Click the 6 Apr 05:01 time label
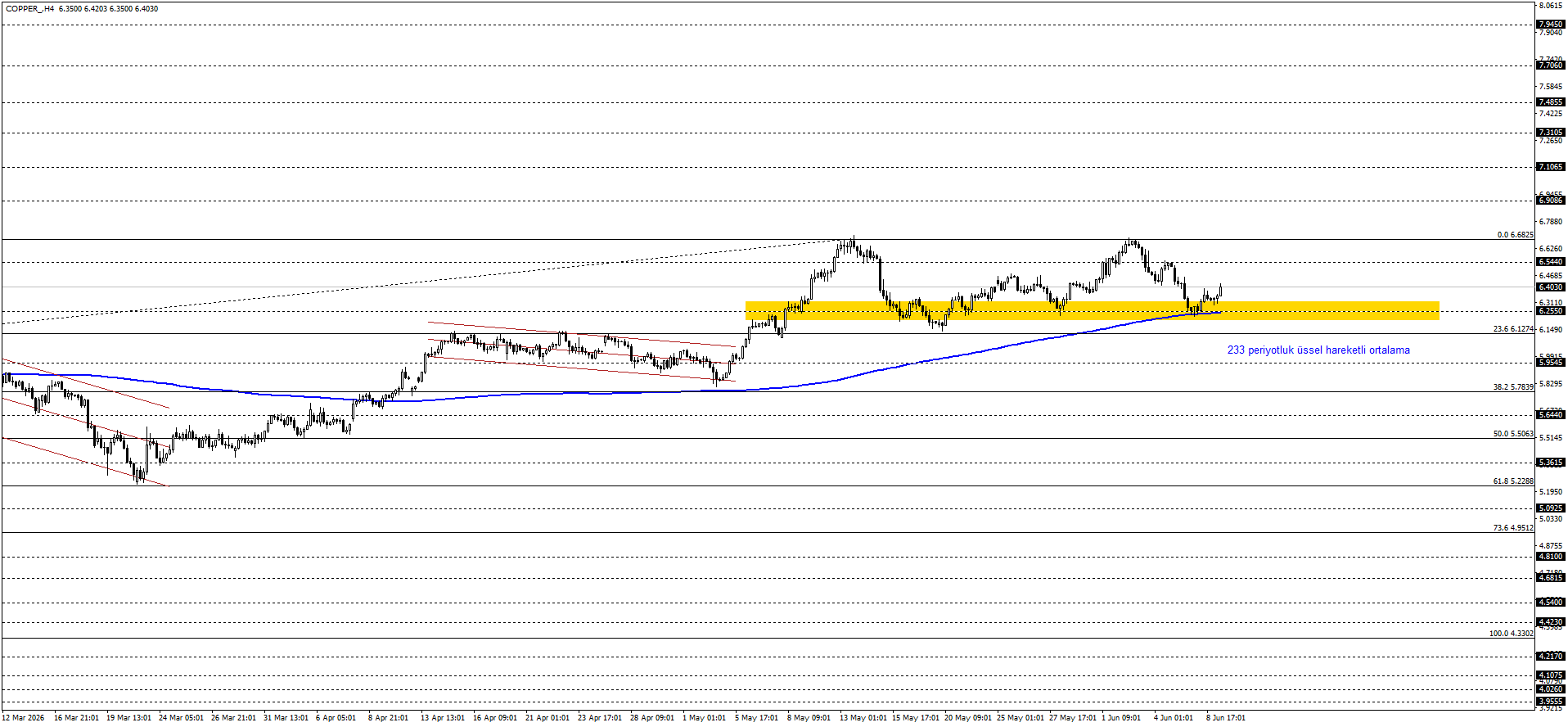1568x727 pixels. (336, 718)
